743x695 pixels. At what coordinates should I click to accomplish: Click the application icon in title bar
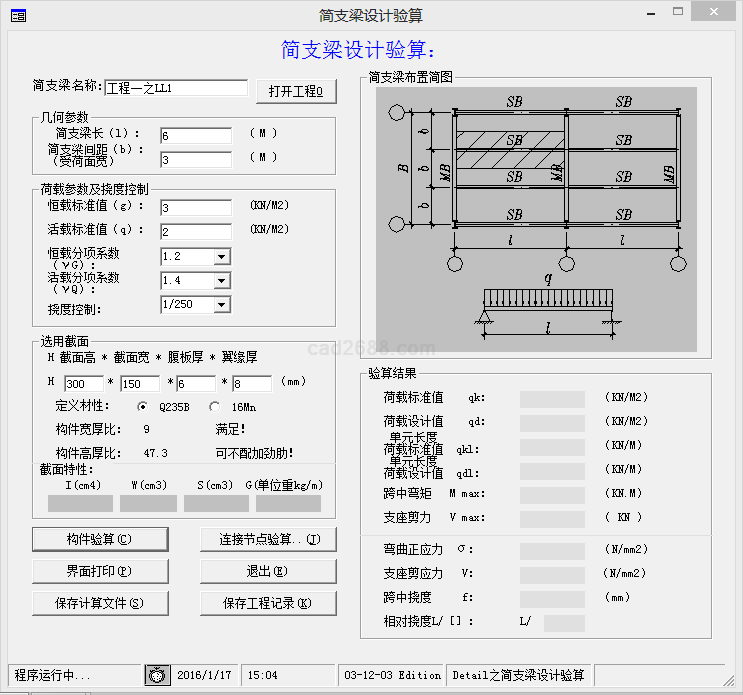18,15
